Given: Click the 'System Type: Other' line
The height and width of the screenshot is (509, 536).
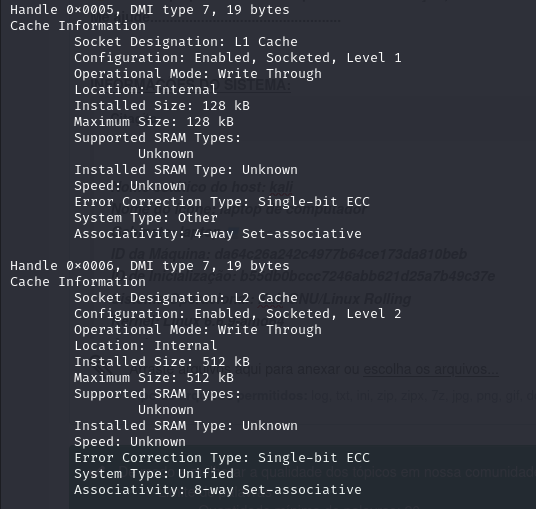Looking at the screenshot, I should click(146, 218).
